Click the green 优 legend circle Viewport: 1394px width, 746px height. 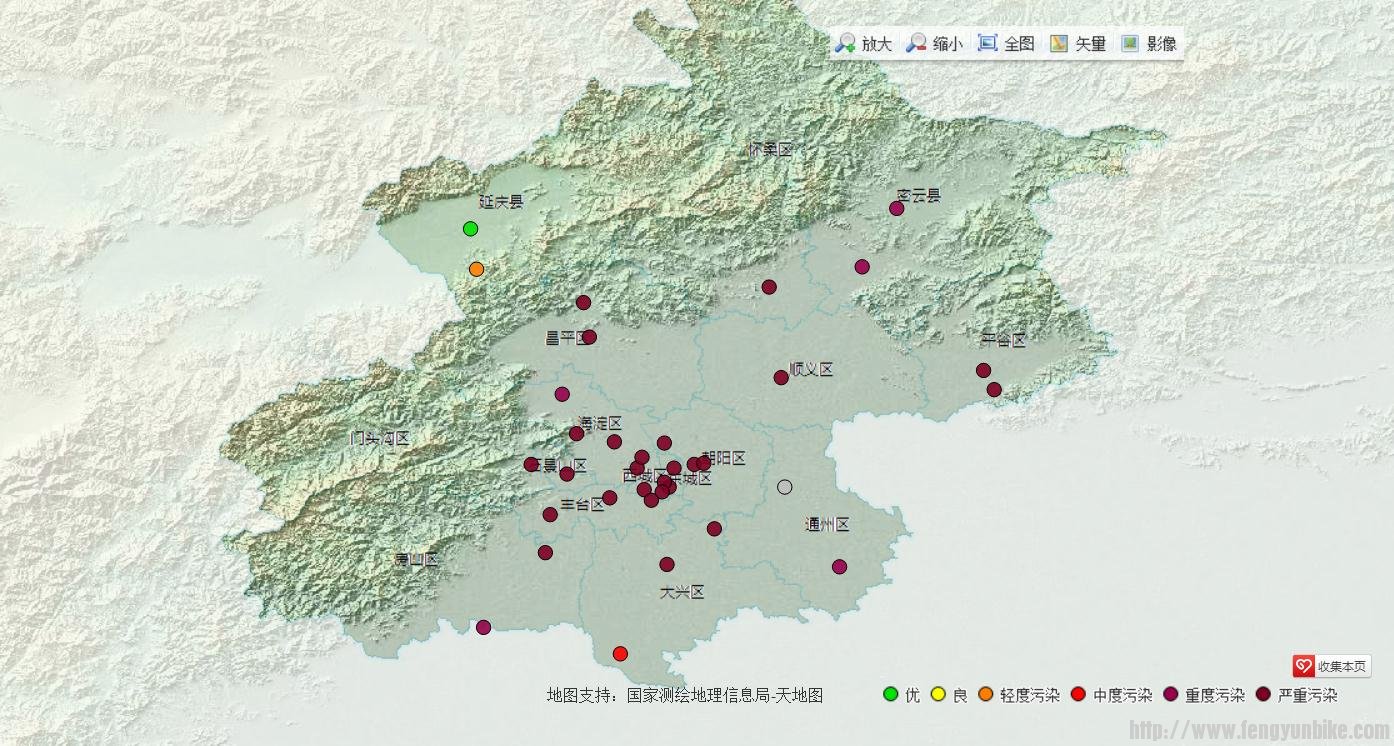coord(890,694)
